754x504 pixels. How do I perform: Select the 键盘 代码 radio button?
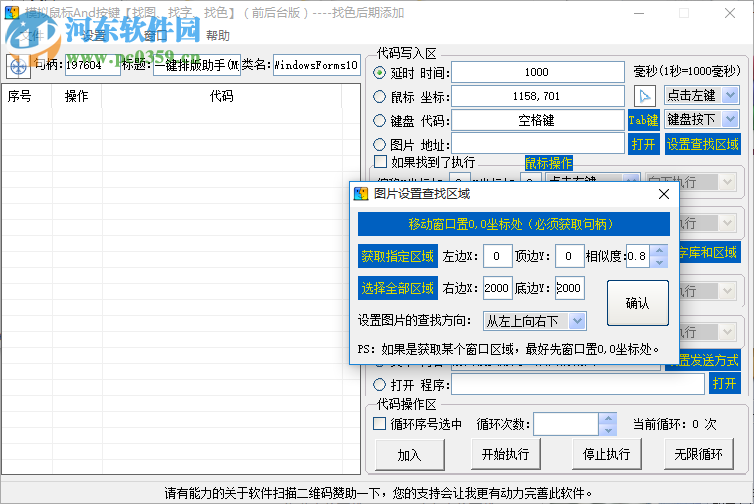click(x=379, y=120)
